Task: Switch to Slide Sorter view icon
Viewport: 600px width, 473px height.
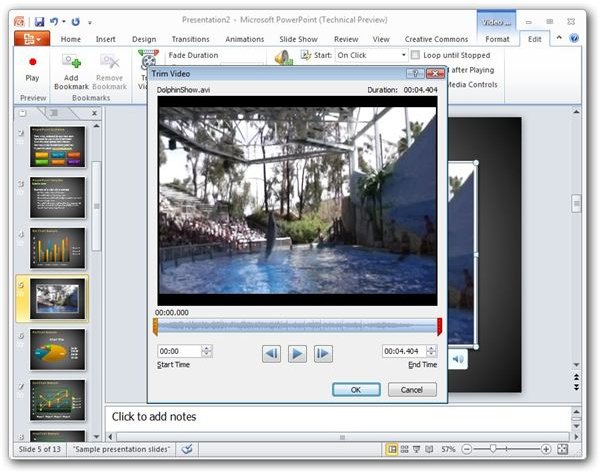Action: tap(404, 449)
